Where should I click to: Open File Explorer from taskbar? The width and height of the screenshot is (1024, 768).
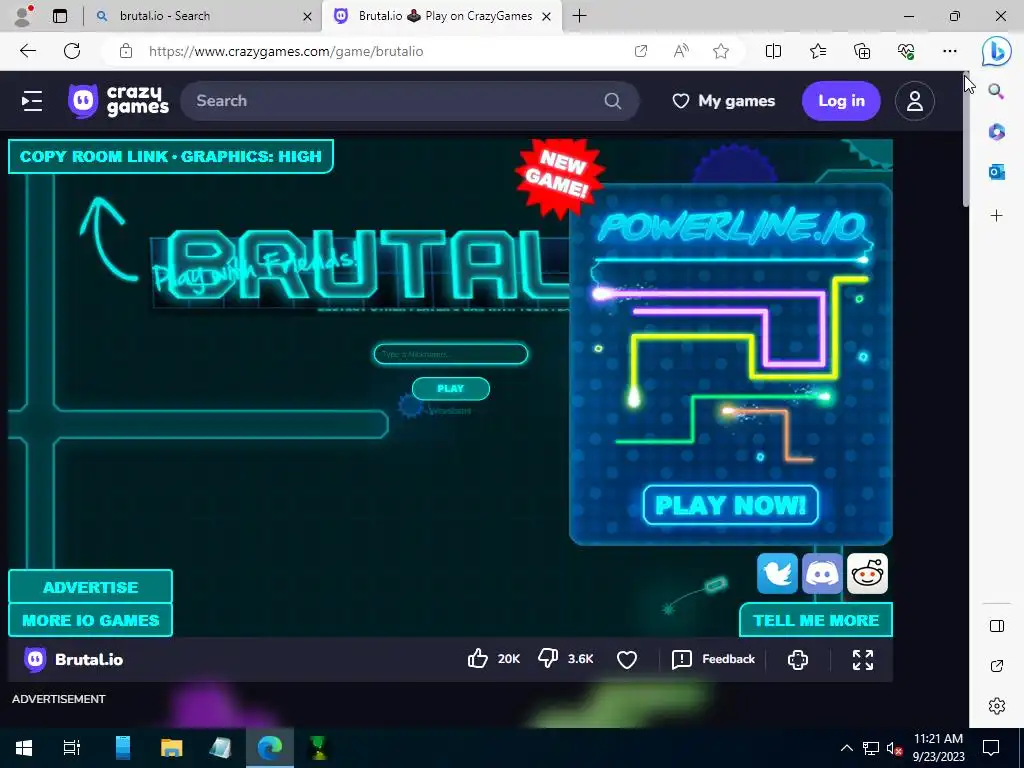171,748
